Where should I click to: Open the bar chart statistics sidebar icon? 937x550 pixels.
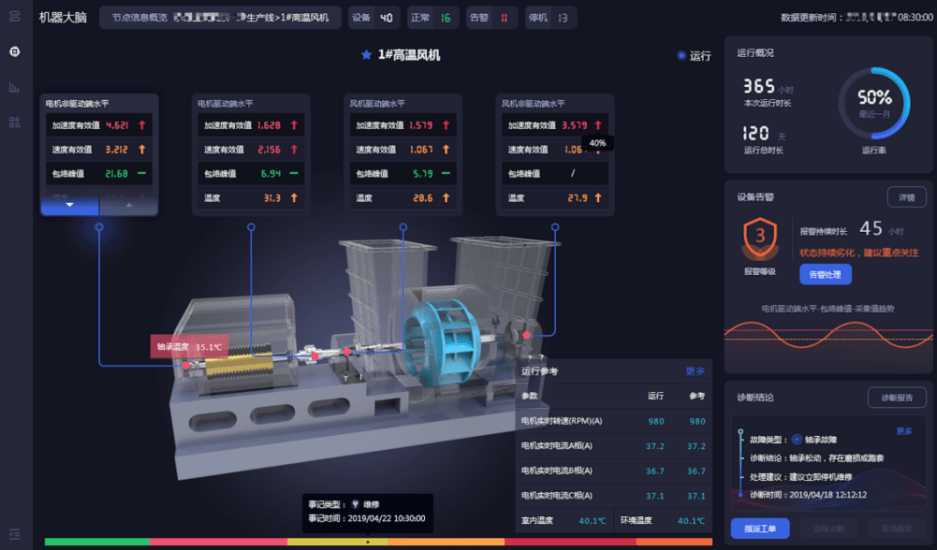coord(15,87)
